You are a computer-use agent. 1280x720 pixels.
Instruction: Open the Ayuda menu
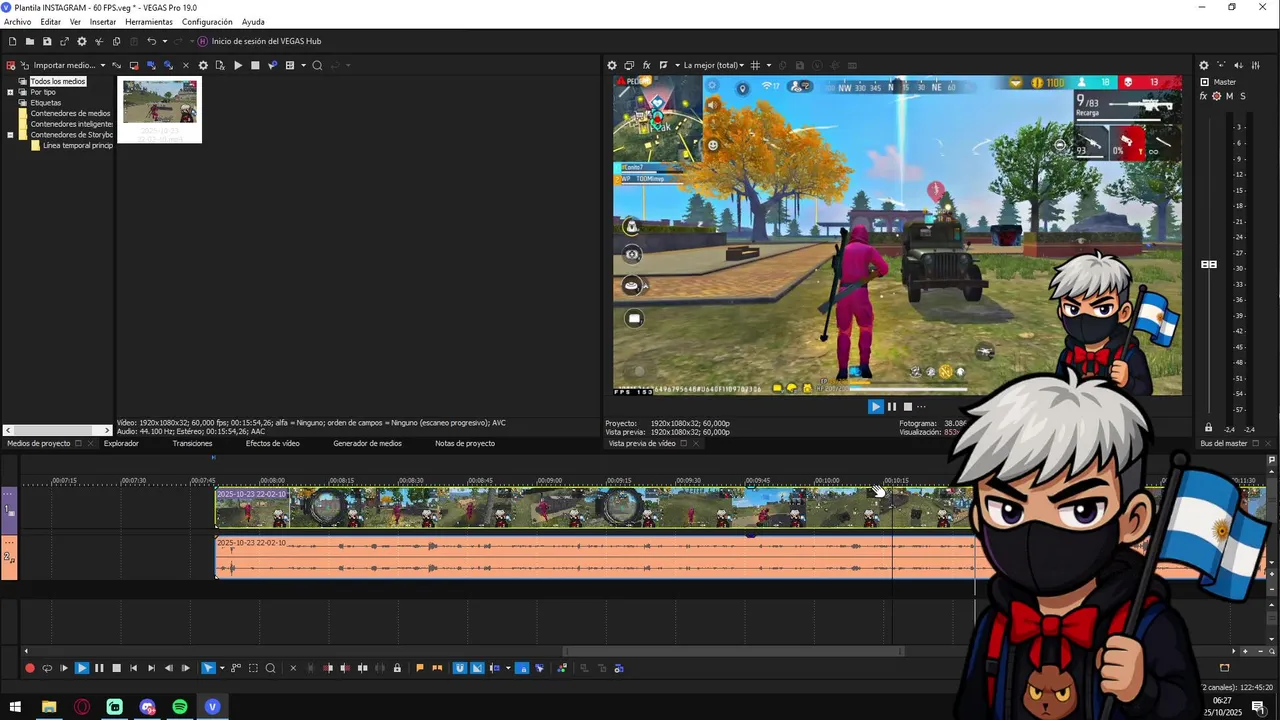click(253, 22)
